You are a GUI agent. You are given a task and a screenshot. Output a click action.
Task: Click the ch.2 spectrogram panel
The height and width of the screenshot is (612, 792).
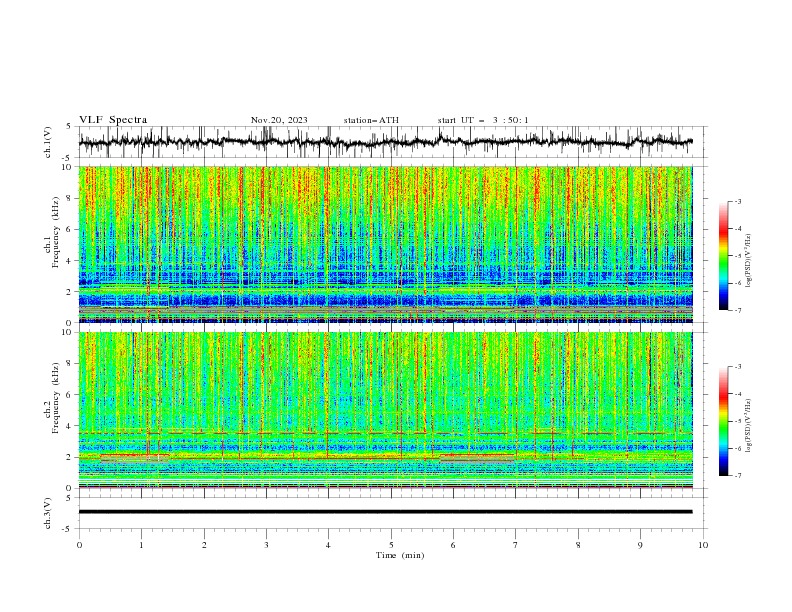click(x=386, y=410)
